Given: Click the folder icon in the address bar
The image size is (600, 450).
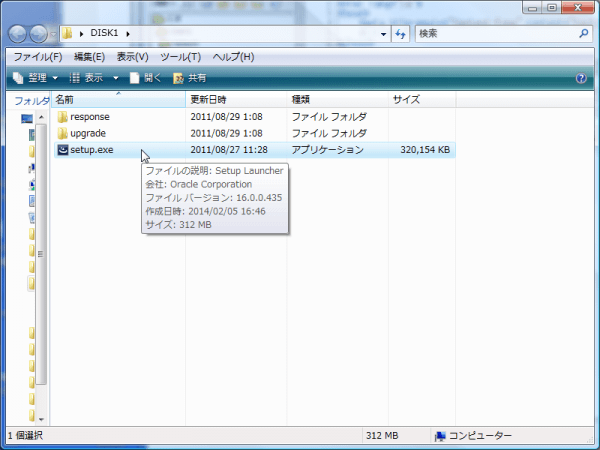Looking at the screenshot, I should 67,34.
